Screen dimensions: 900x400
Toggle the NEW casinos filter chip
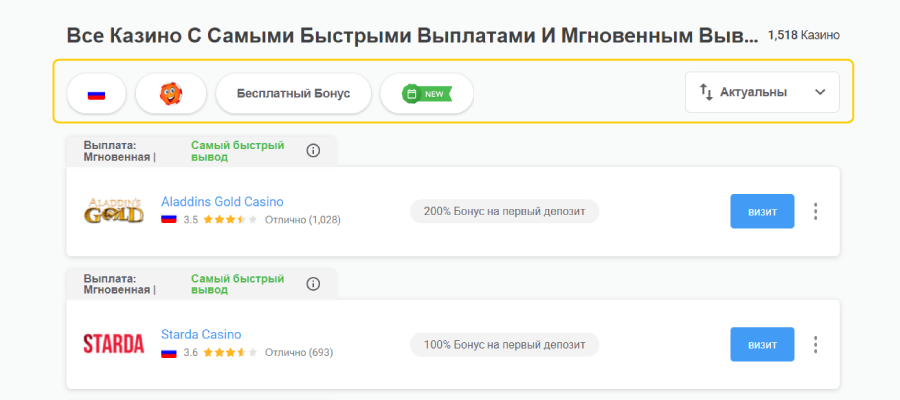(426, 93)
